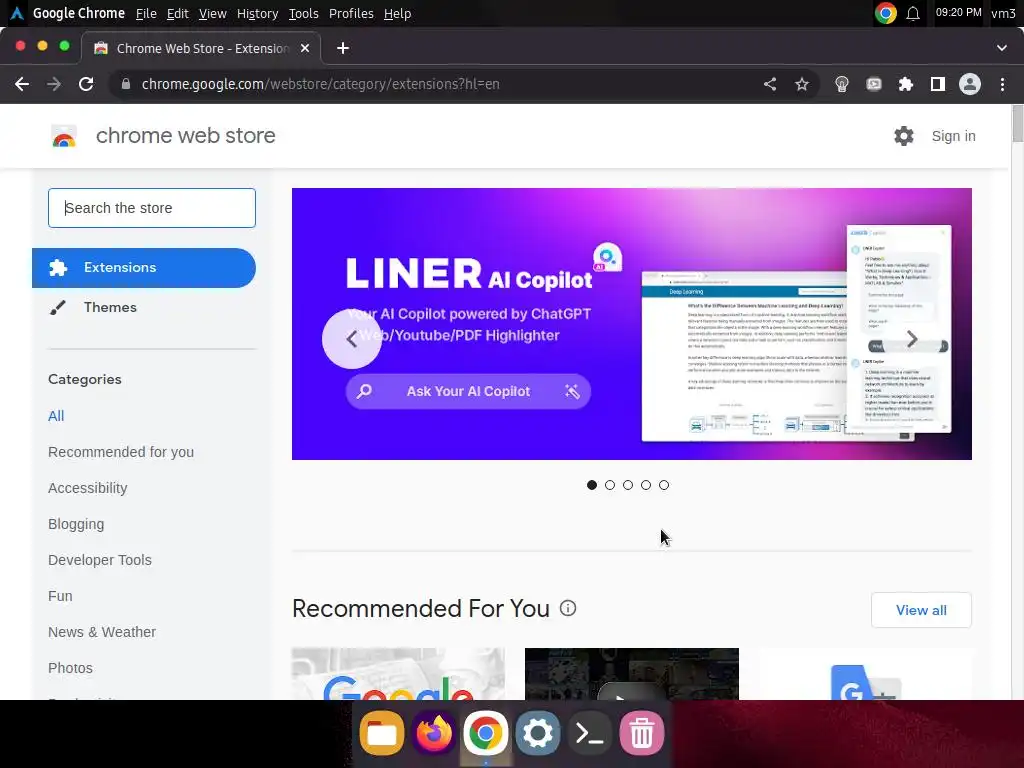Open Chrome three-dot menu

tap(1002, 84)
